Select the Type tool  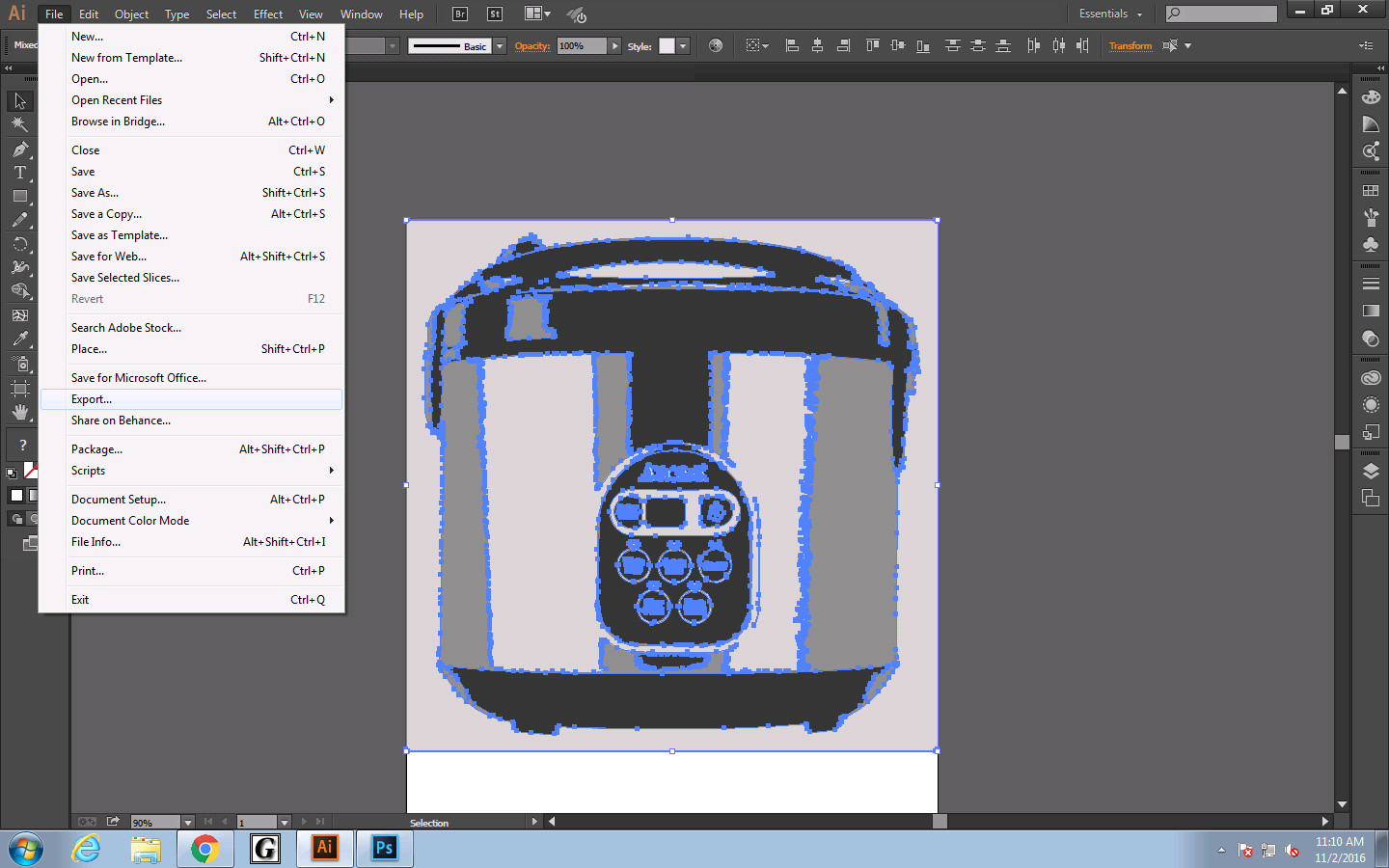(x=20, y=173)
